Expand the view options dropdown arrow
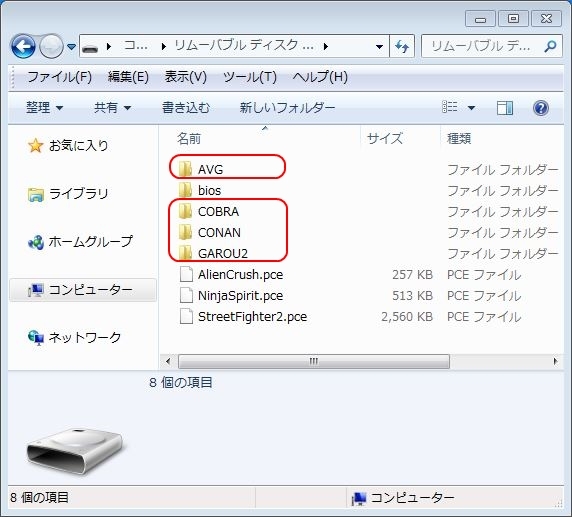 (x=471, y=108)
